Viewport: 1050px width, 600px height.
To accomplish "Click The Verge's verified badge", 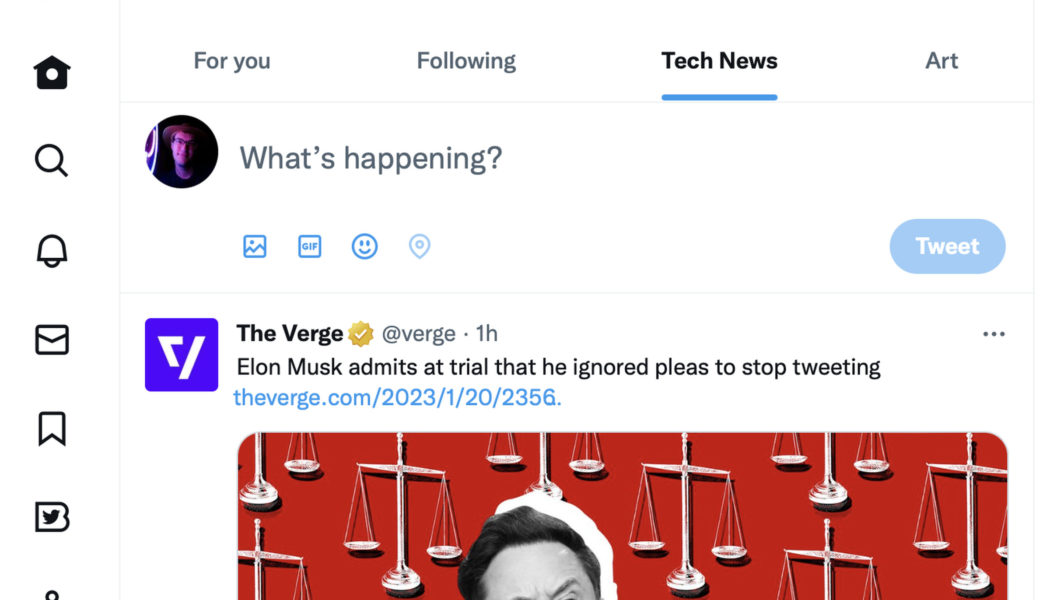I will (358, 333).
